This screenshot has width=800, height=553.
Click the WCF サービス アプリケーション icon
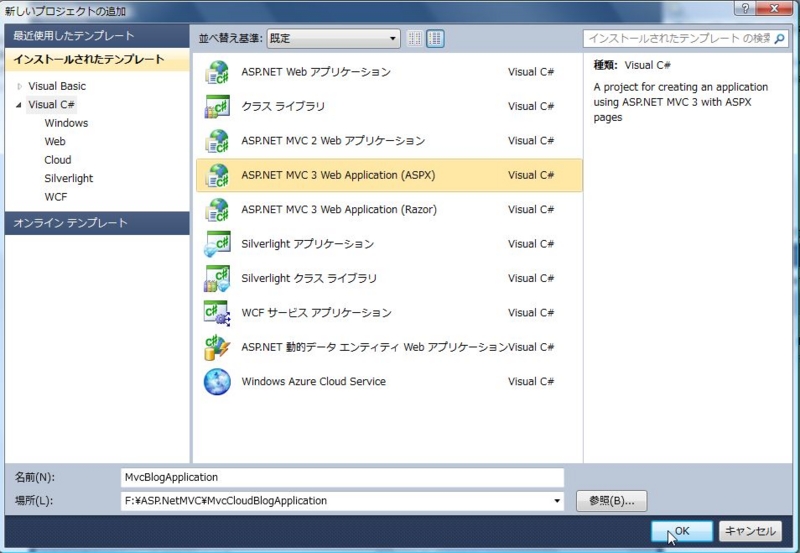click(x=217, y=313)
